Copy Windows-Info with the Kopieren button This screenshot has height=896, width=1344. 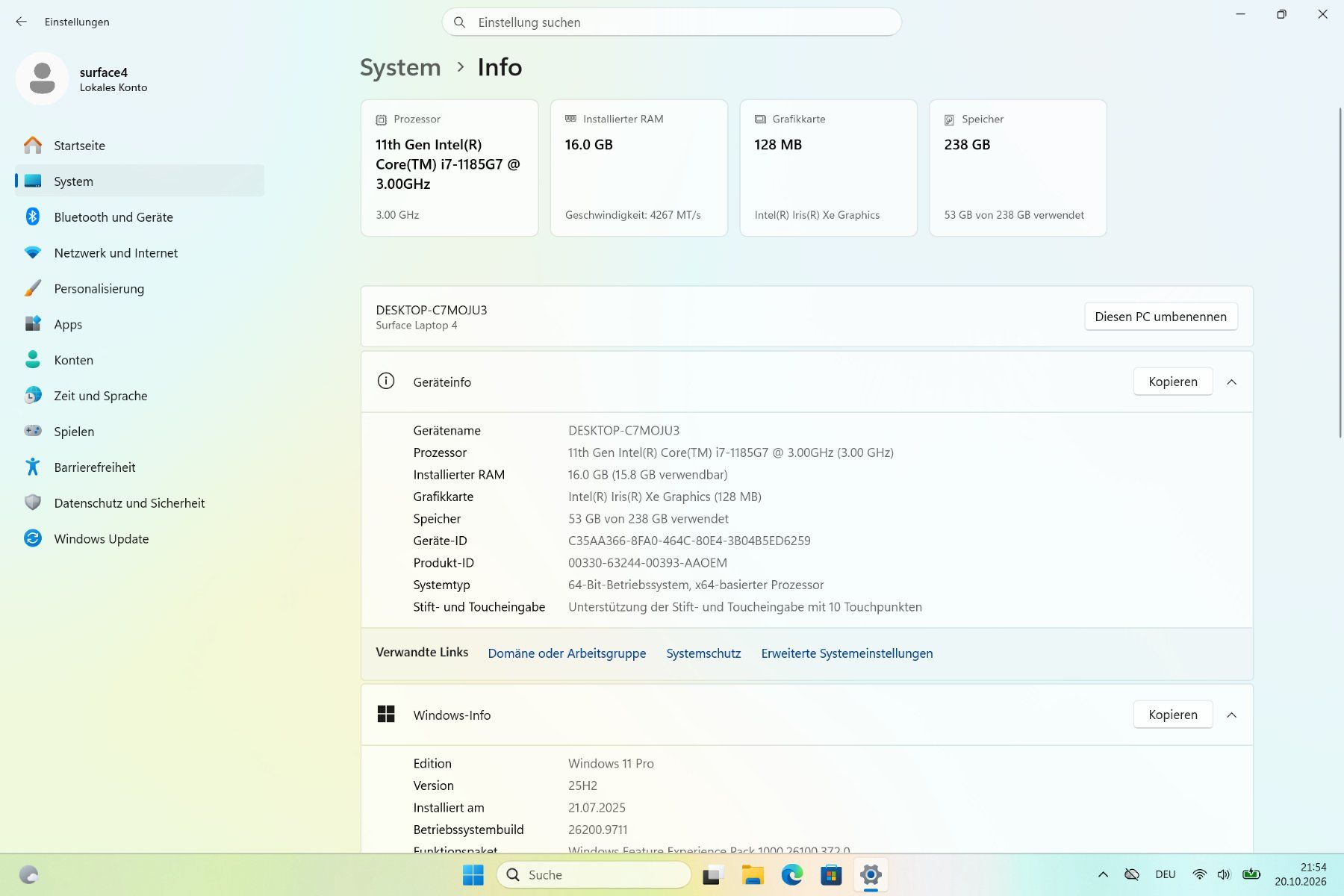click(1172, 715)
